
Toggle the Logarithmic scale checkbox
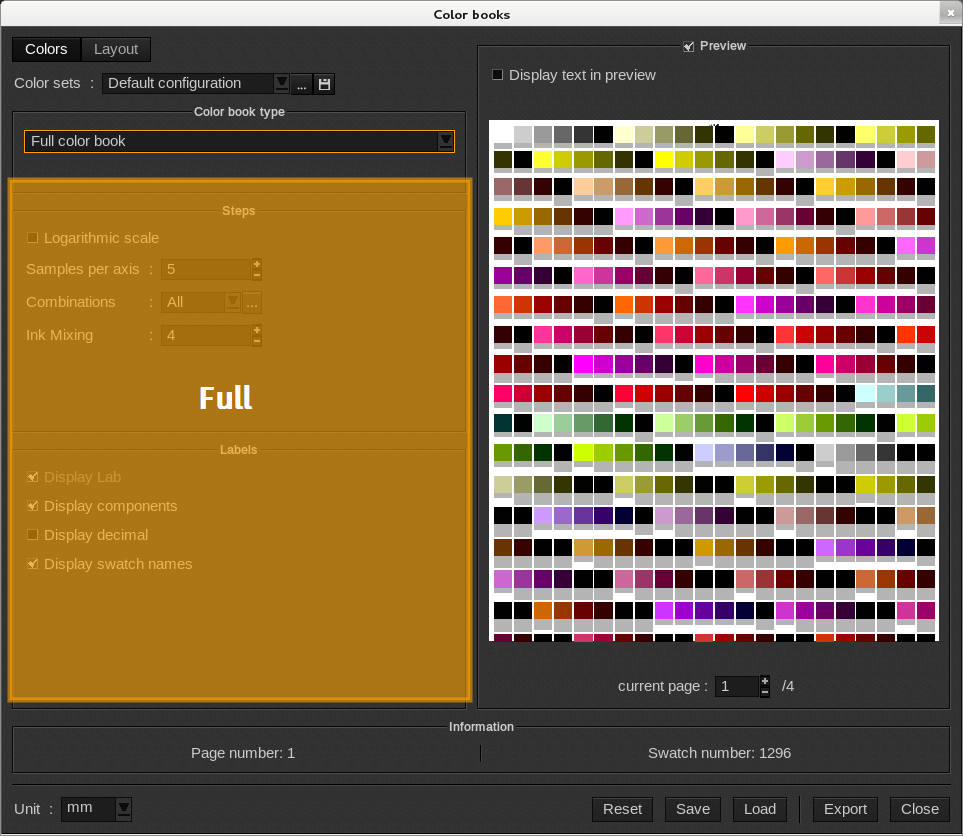[33, 238]
